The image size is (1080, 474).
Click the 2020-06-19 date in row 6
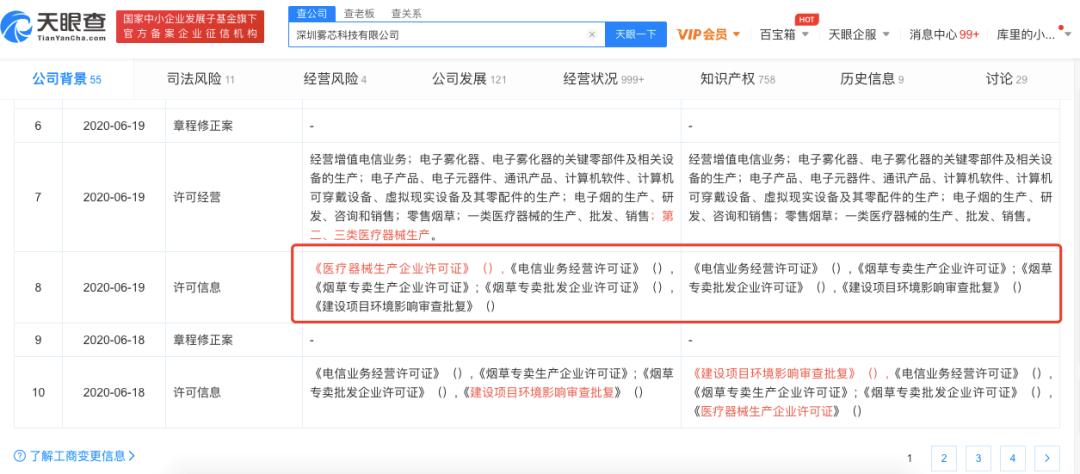[x=114, y=126]
